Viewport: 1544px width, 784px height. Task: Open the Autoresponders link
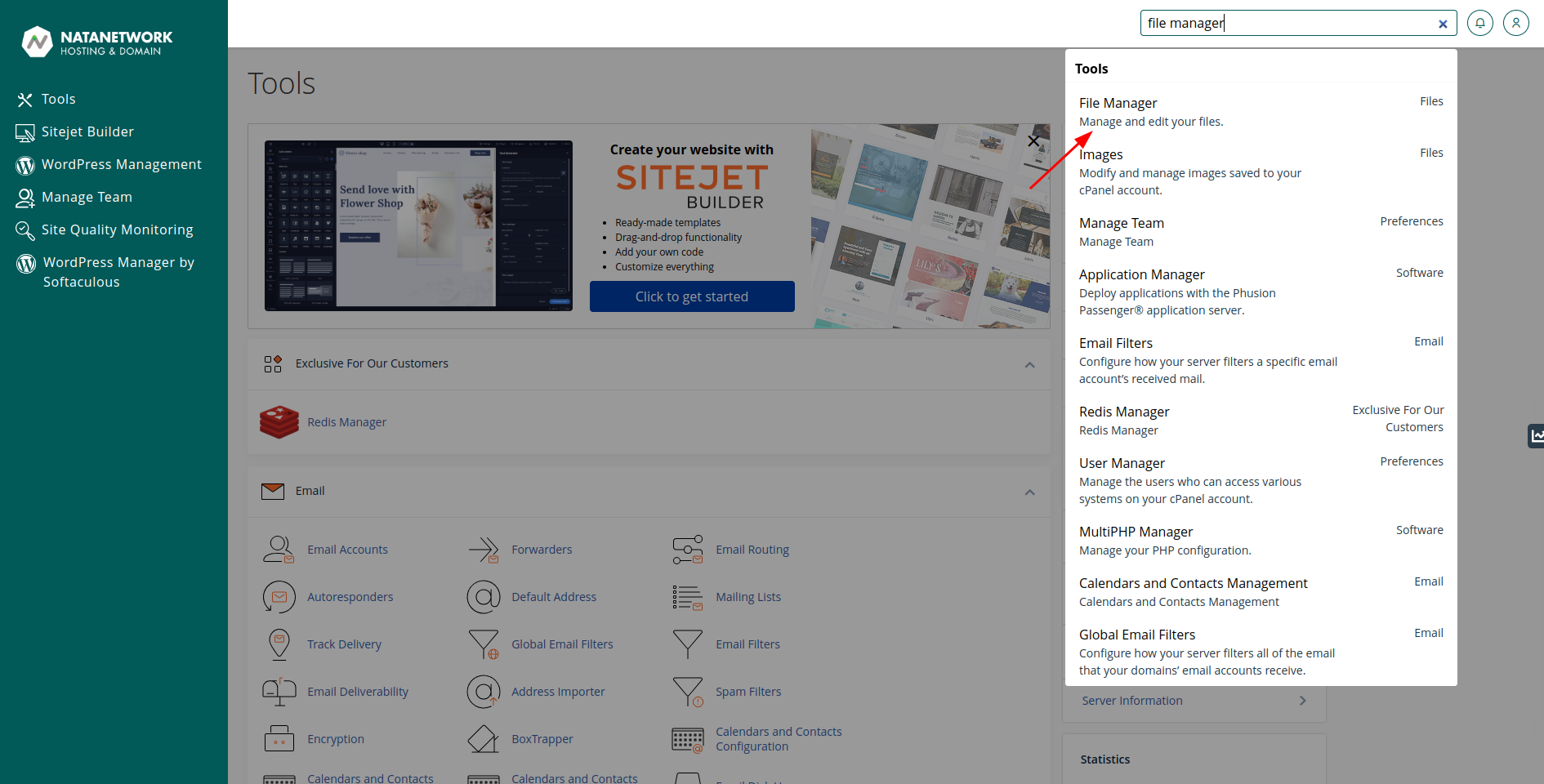pos(350,597)
